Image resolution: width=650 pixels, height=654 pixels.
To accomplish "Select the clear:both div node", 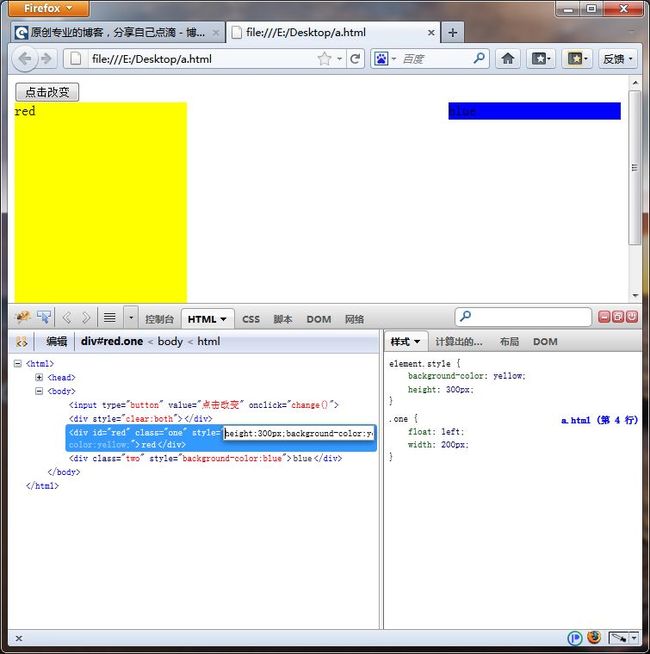I will click(x=141, y=419).
